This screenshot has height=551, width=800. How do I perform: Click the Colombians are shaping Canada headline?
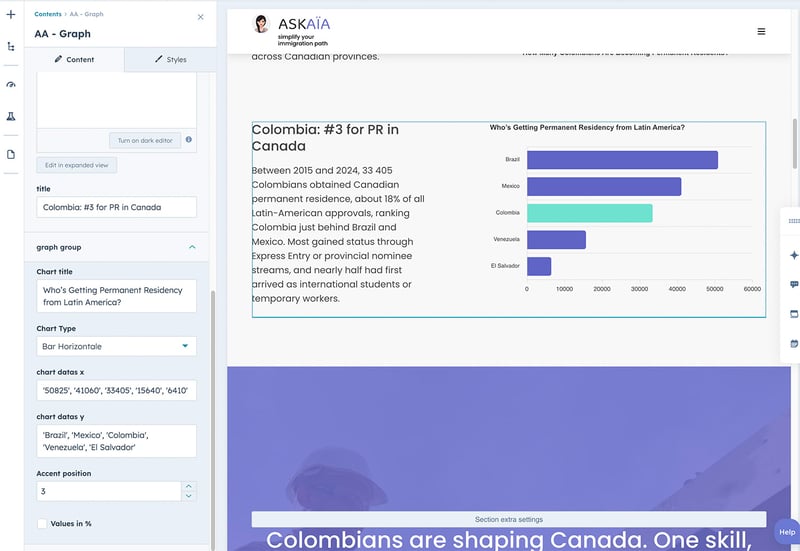(509, 540)
